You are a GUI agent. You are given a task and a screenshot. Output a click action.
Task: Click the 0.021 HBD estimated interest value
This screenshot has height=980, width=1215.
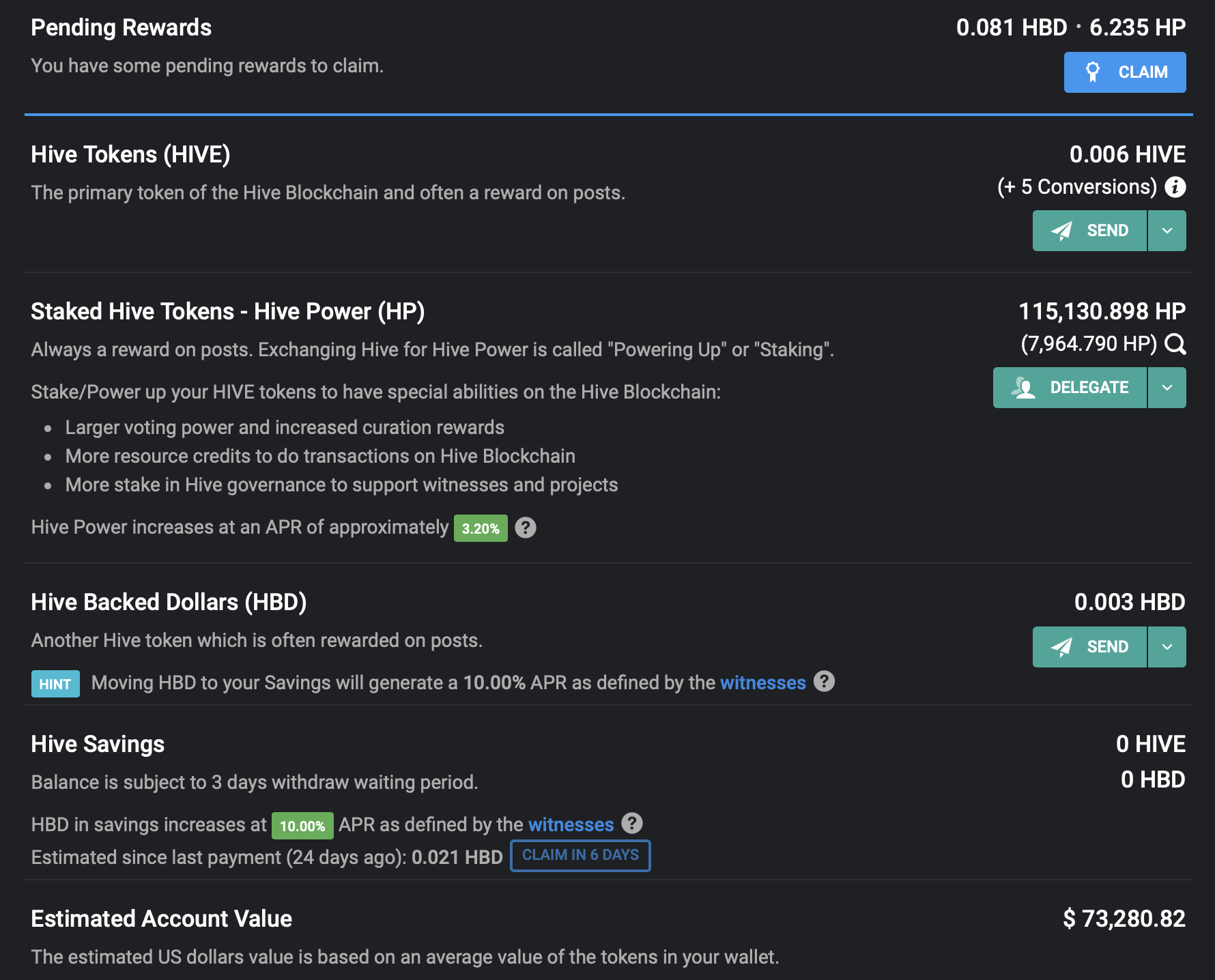[x=457, y=857]
